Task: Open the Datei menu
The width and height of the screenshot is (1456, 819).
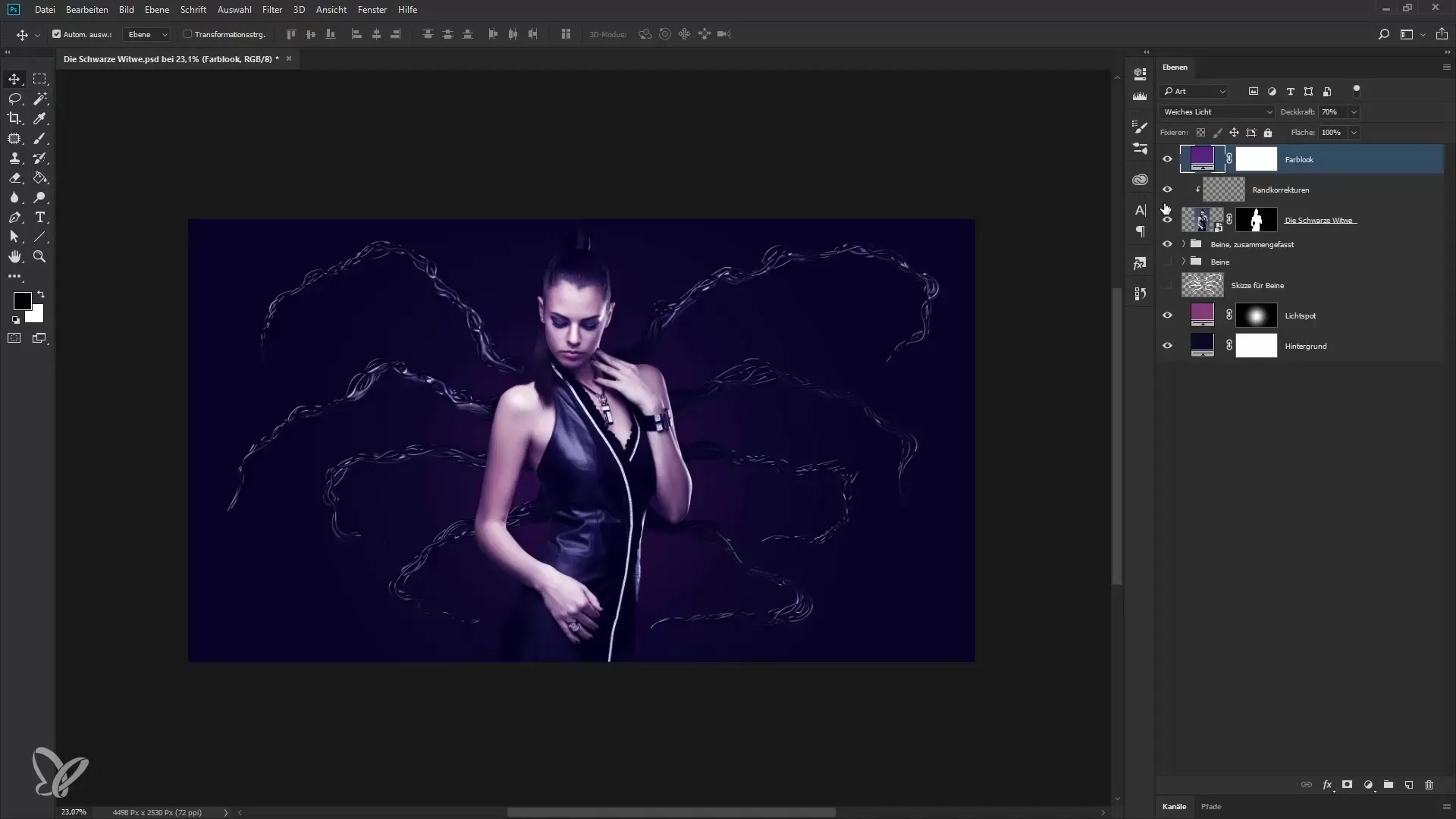Action: click(x=45, y=10)
